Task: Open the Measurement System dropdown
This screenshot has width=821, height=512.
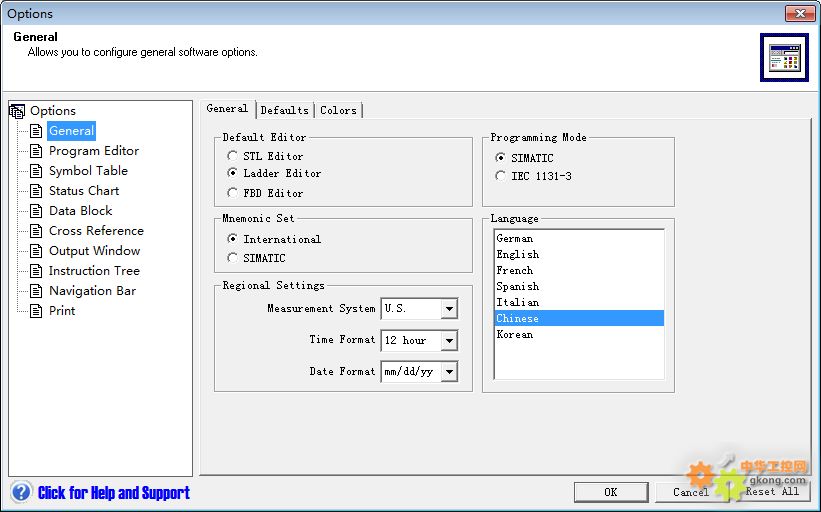Action: [x=449, y=309]
